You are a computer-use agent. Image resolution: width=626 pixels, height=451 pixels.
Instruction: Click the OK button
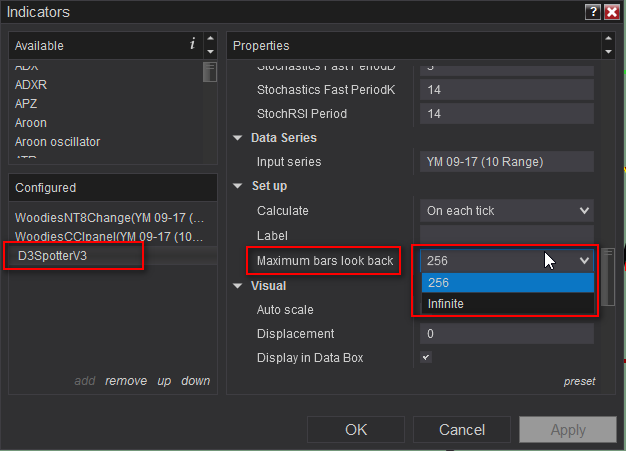tap(356, 430)
